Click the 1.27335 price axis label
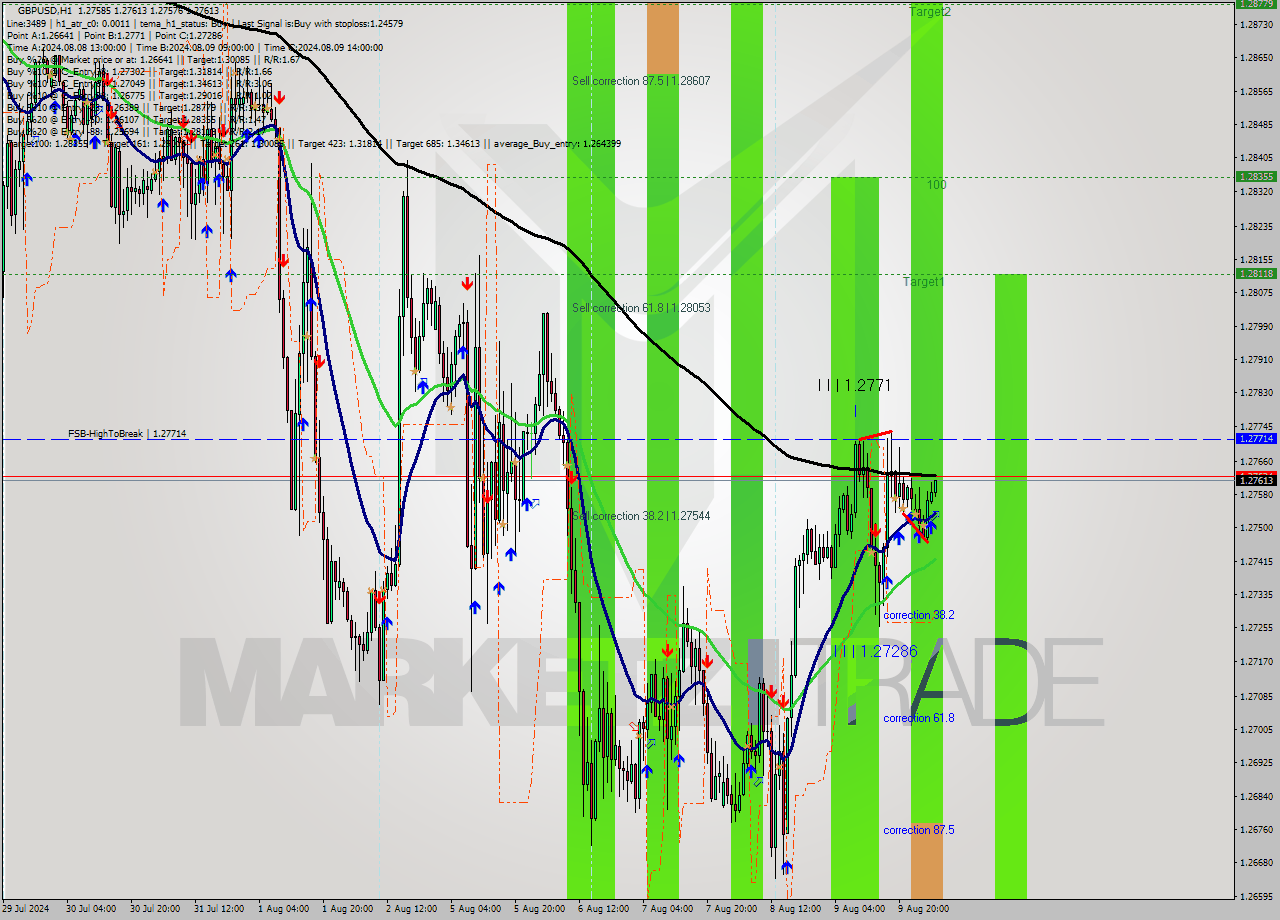 click(x=1255, y=594)
